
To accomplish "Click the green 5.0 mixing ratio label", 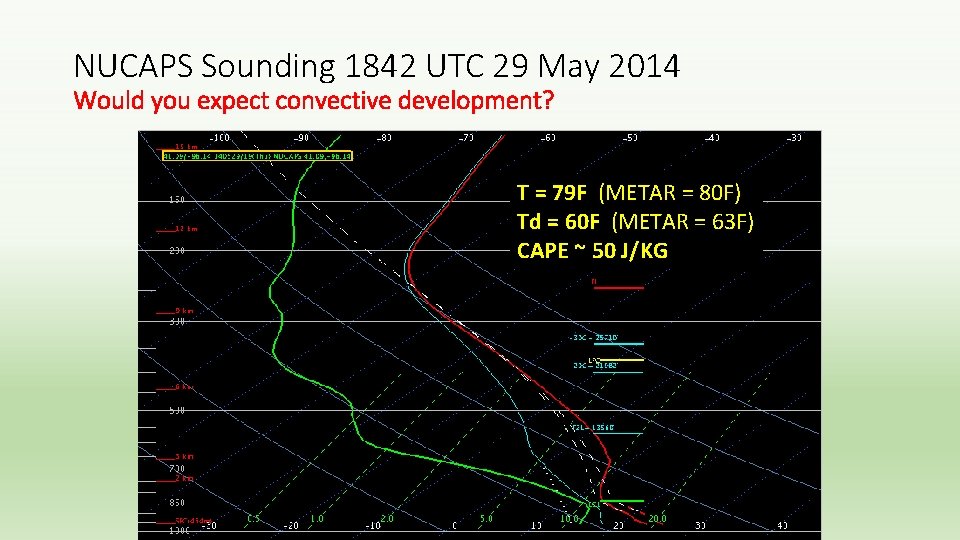I will (x=486, y=519).
